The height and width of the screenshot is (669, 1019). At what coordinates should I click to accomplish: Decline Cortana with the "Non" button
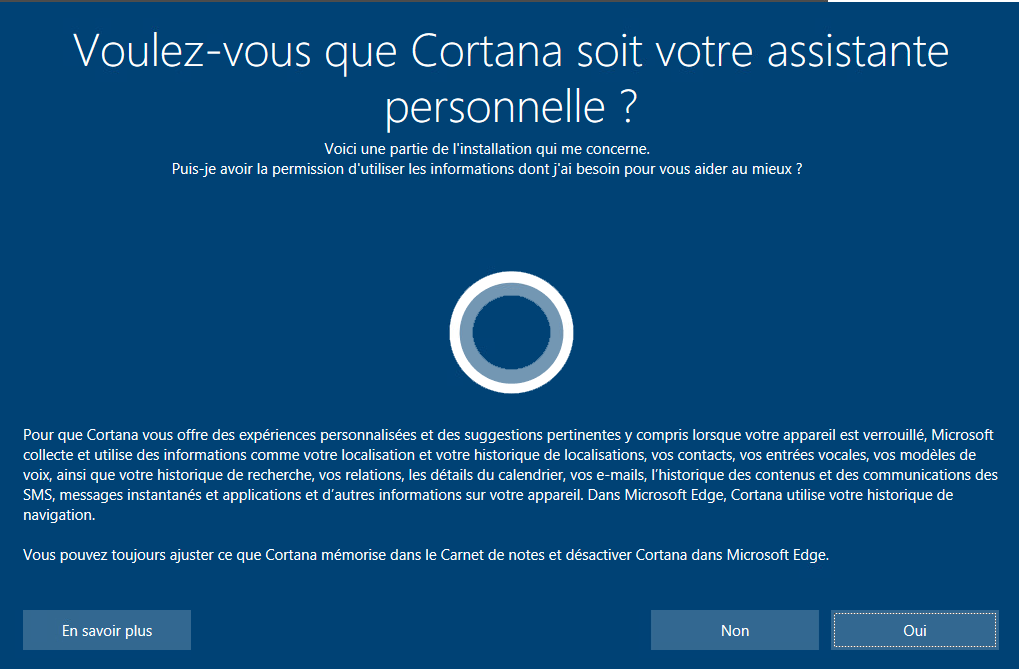click(x=734, y=630)
